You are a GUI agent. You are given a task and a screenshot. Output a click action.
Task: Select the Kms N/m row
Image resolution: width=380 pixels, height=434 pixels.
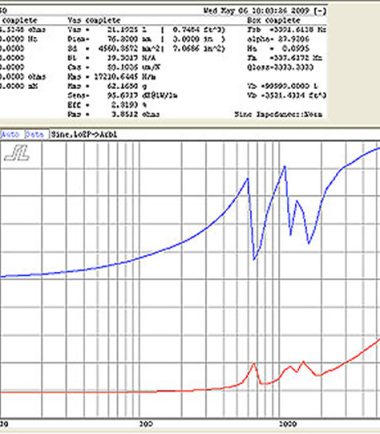[x=112, y=77]
